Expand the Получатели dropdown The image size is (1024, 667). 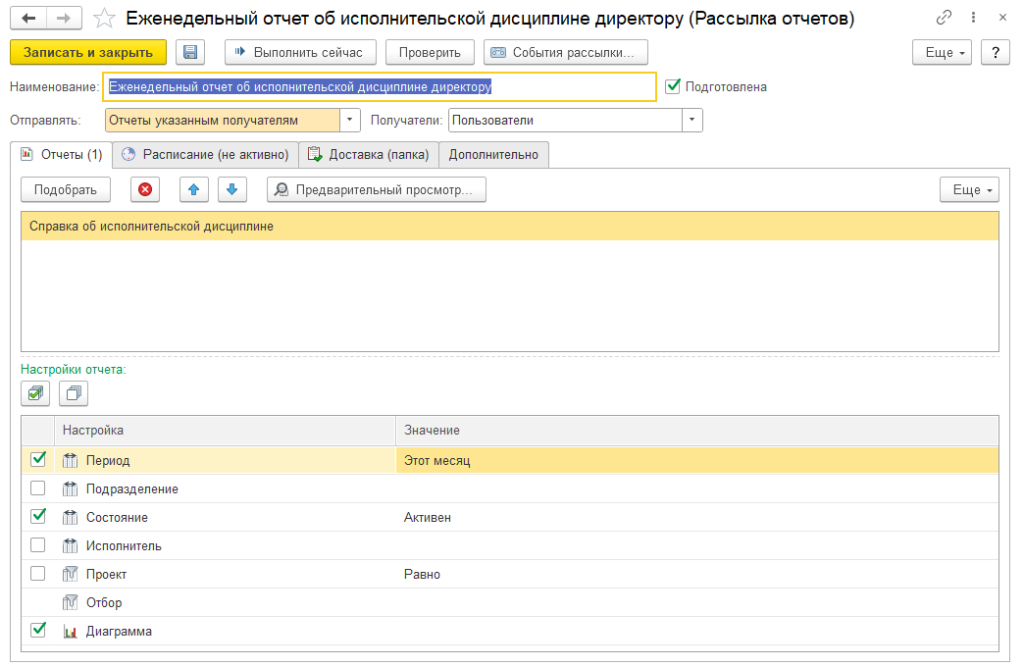click(x=692, y=120)
